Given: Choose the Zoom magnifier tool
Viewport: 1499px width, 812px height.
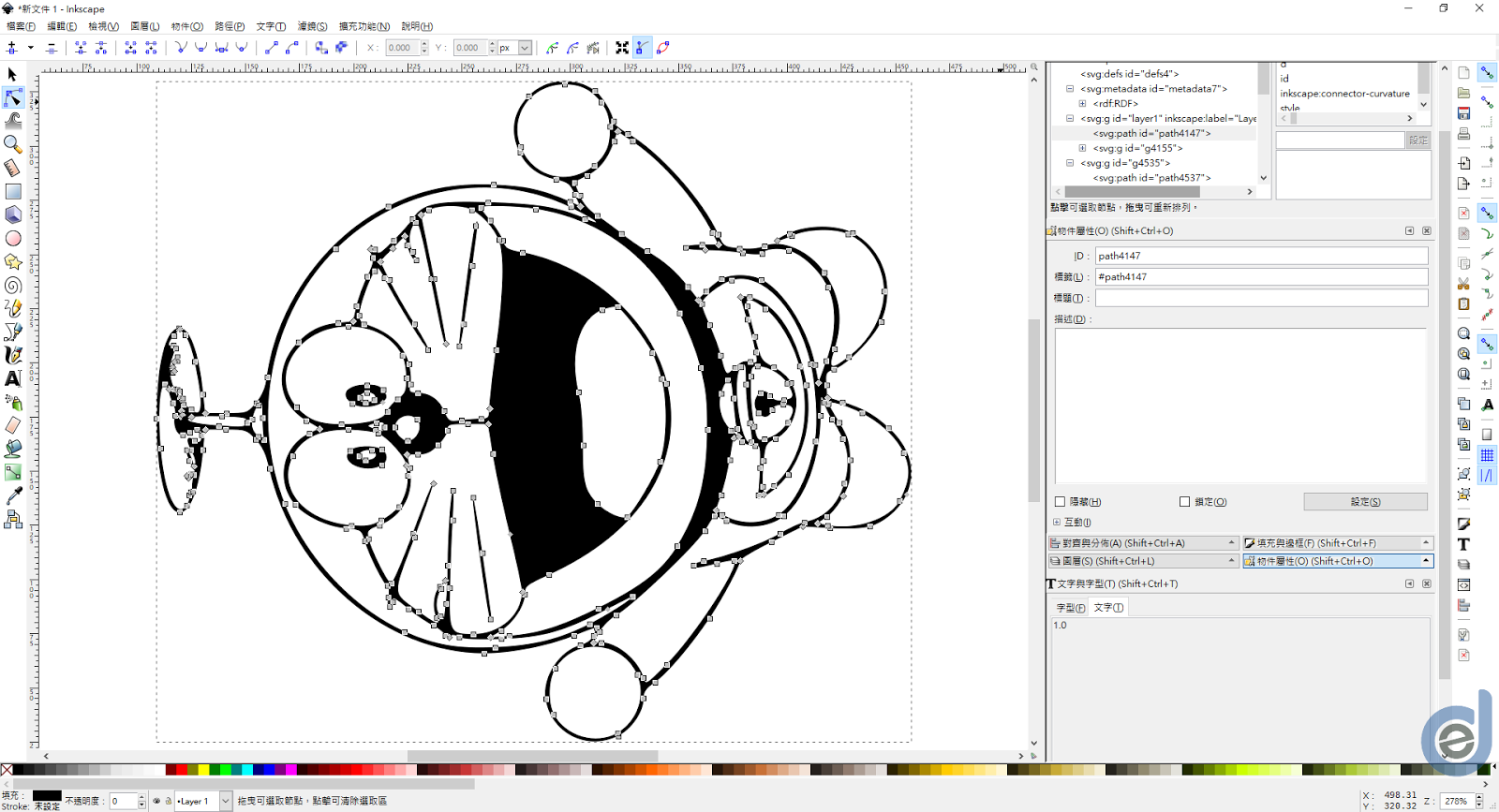Looking at the screenshot, I should point(13,144).
